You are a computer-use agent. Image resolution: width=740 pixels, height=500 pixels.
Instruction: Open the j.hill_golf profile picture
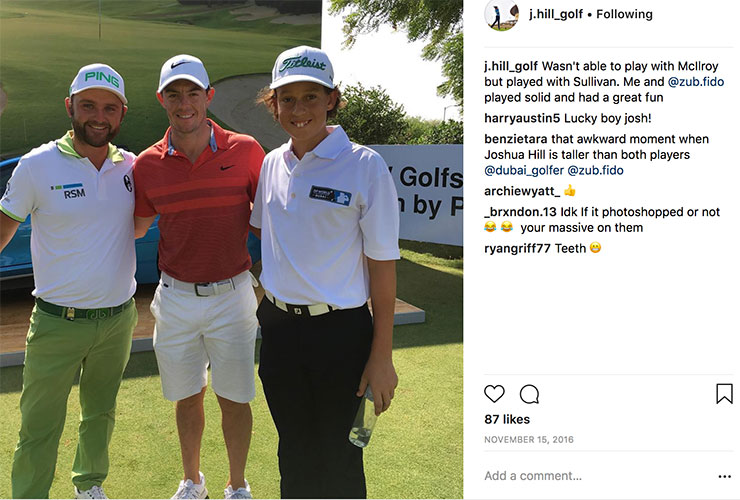point(501,15)
